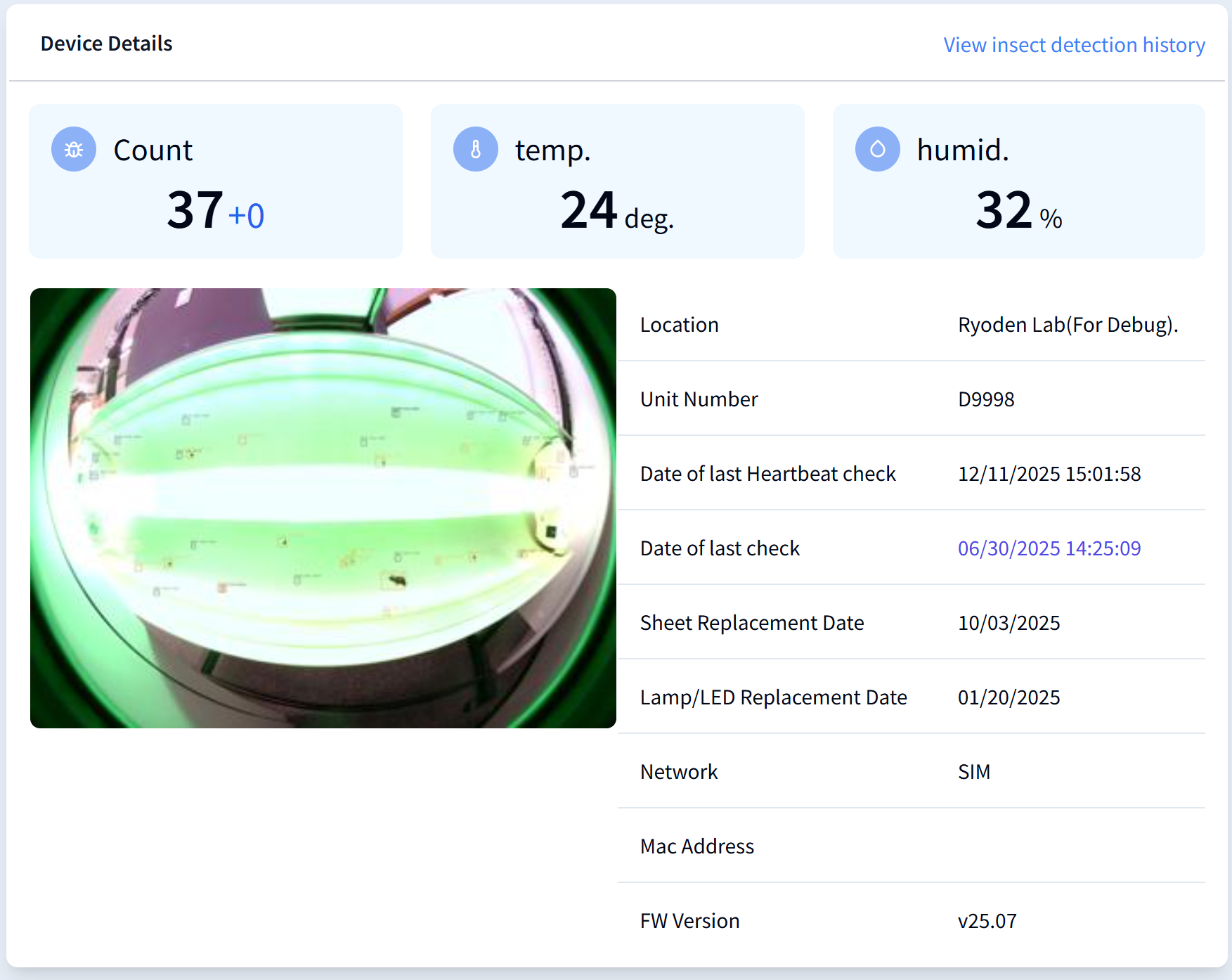
Task: Click the humidity reading 32 %
Action: click(1018, 212)
